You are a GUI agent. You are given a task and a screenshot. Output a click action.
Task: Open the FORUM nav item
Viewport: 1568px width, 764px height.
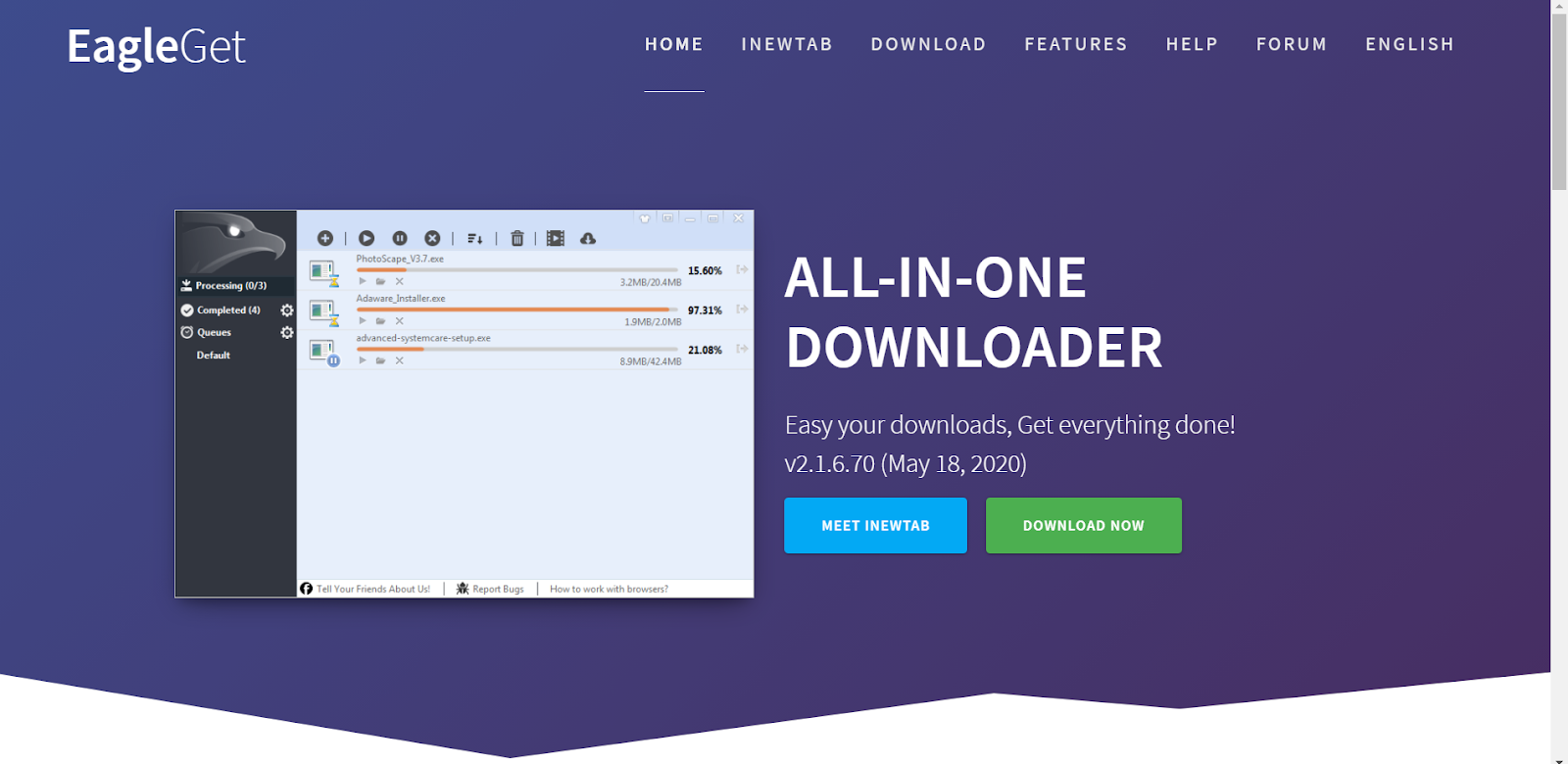tap(1292, 44)
